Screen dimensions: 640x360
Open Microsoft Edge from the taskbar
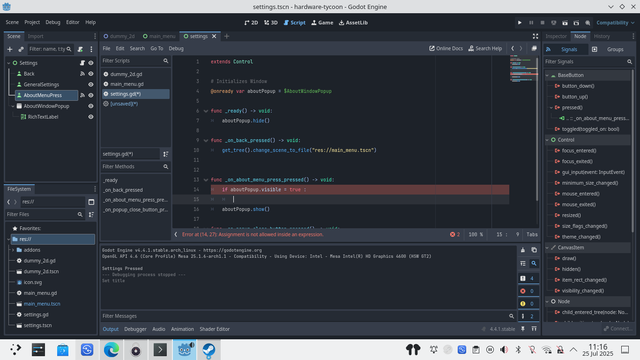(111, 350)
